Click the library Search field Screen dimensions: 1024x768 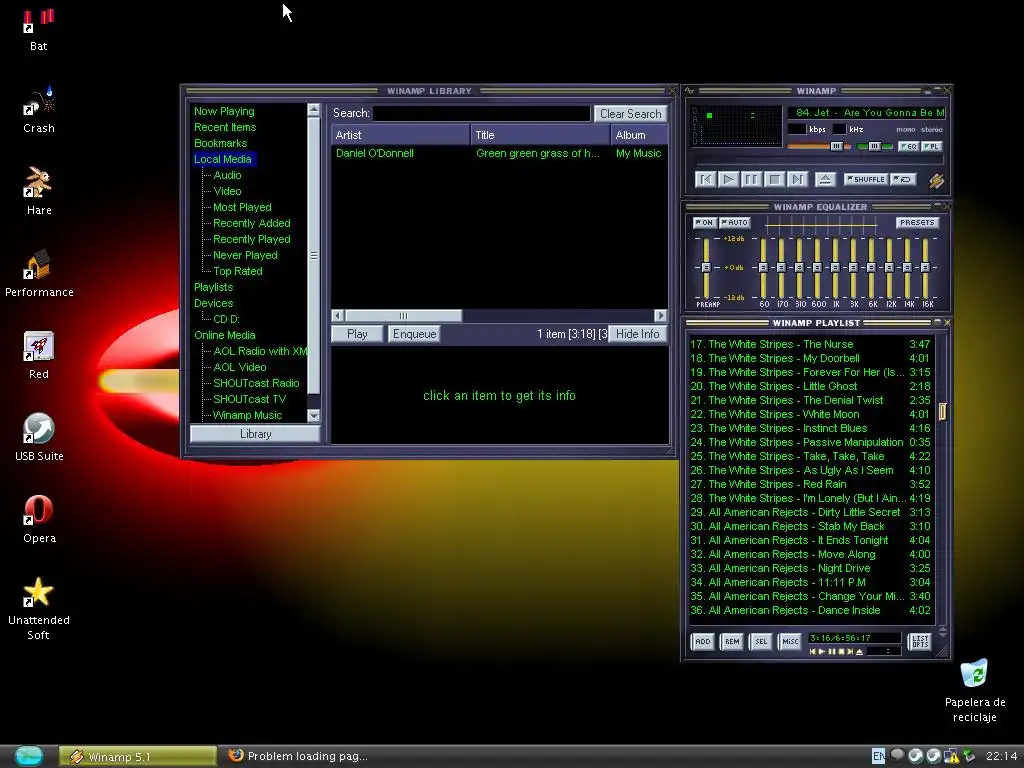[x=481, y=113]
